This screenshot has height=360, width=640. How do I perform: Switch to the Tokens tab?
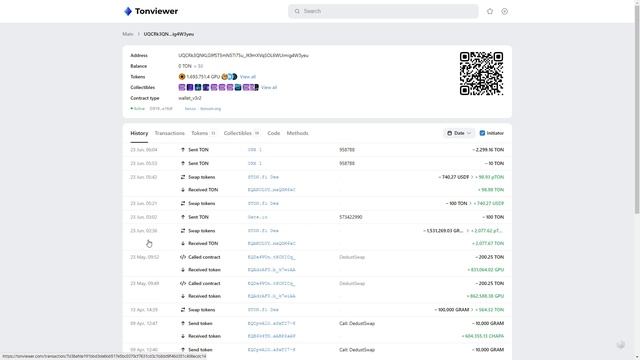click(x=203, y=133)
